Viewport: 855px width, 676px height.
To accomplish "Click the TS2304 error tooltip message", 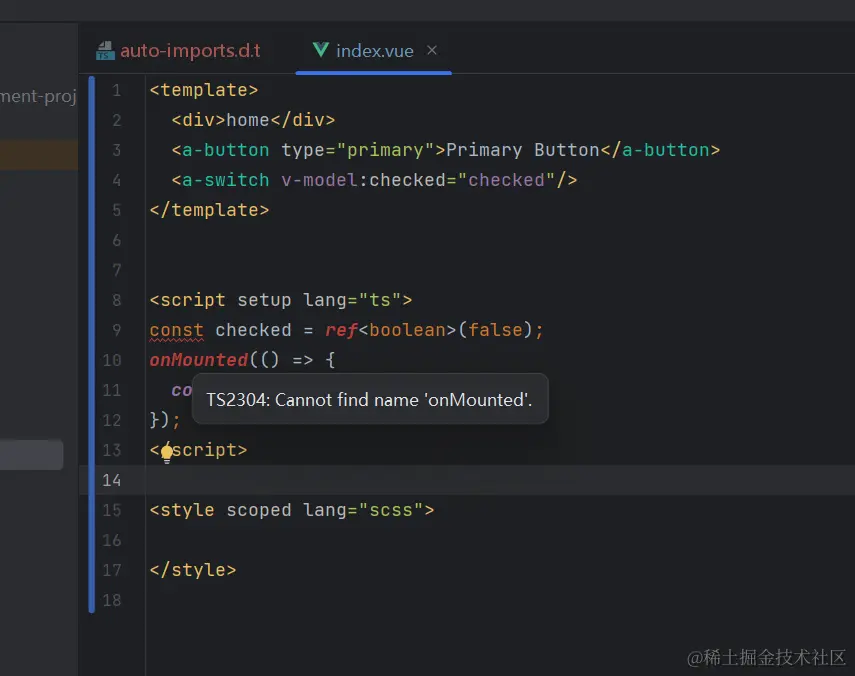I will click(x=370, y=400).
